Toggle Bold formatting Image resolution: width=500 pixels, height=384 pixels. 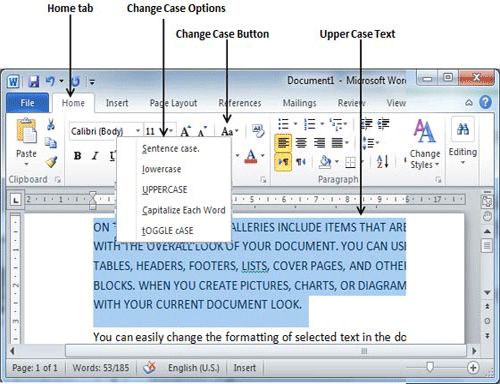pos(77,156)
